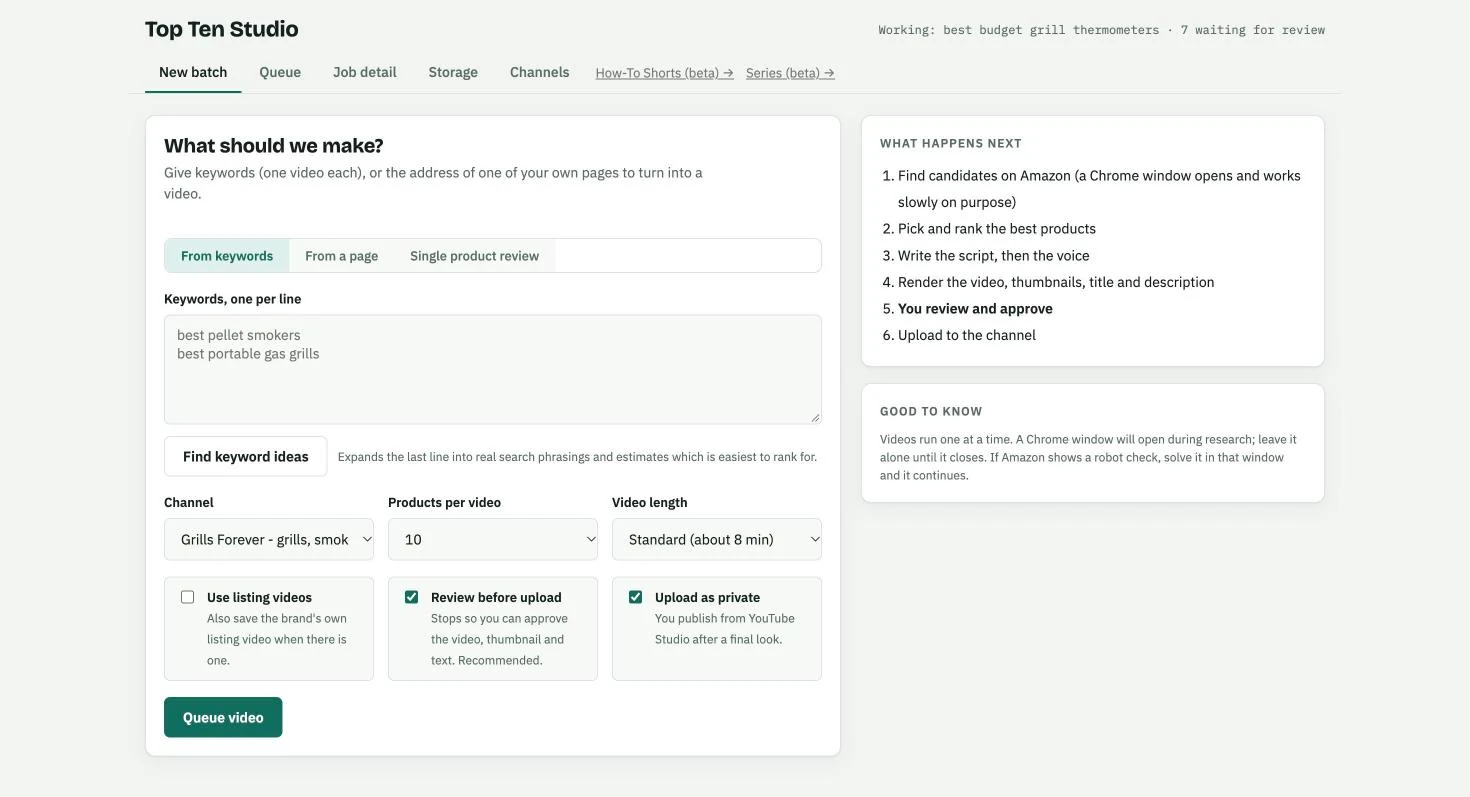Click 'Write the script, then the voice' step
The image size is (1470, 797).
(994, 256)
